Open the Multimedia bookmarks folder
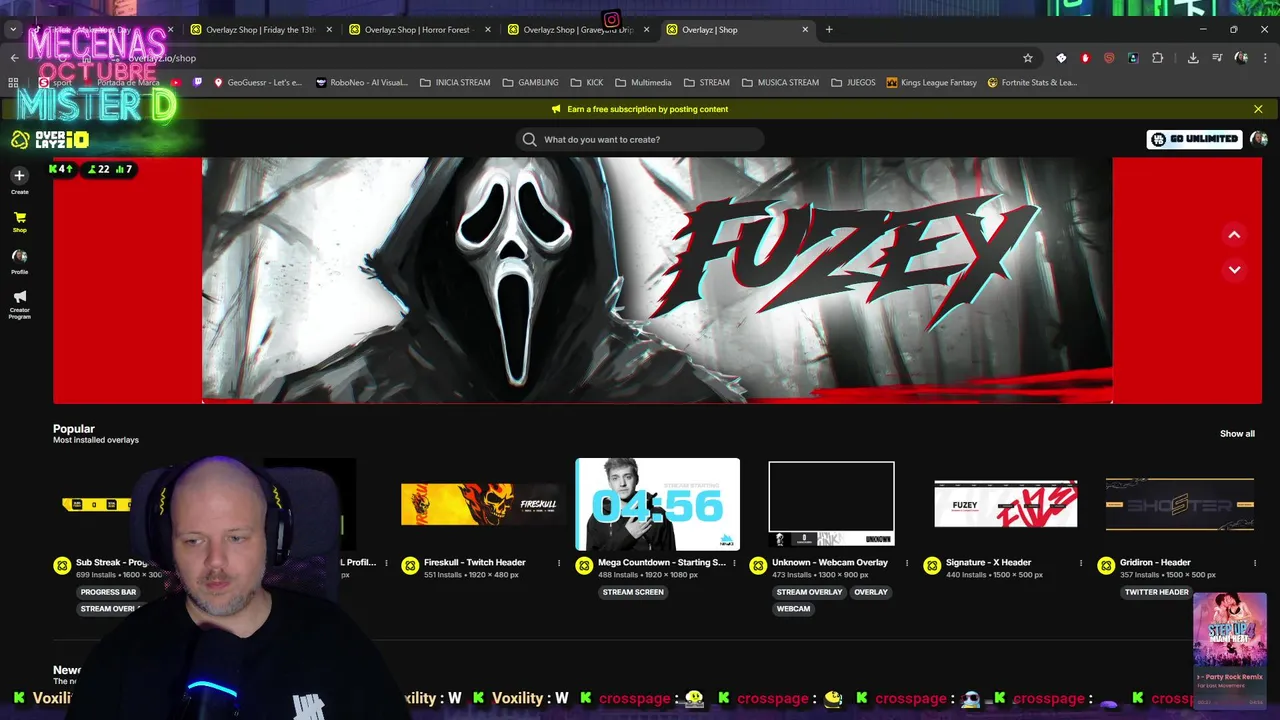Image resolution: width=1280 pixels, height=720 pixels. coord(643,82)
